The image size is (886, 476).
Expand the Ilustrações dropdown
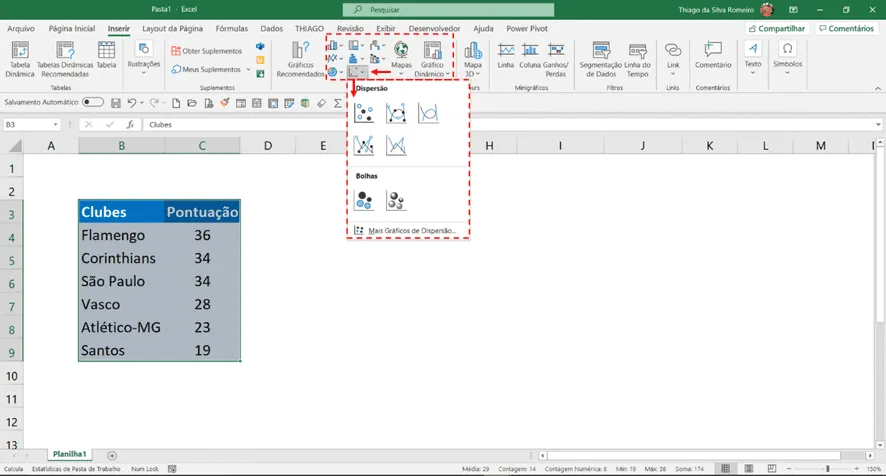(x=144, y=59)
